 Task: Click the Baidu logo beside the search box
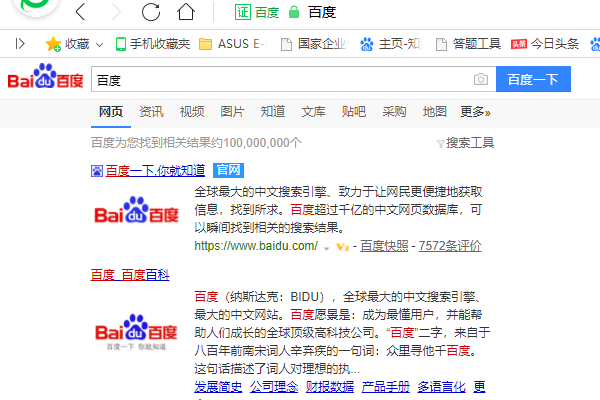pyautogui.click(x=45, y=76)
